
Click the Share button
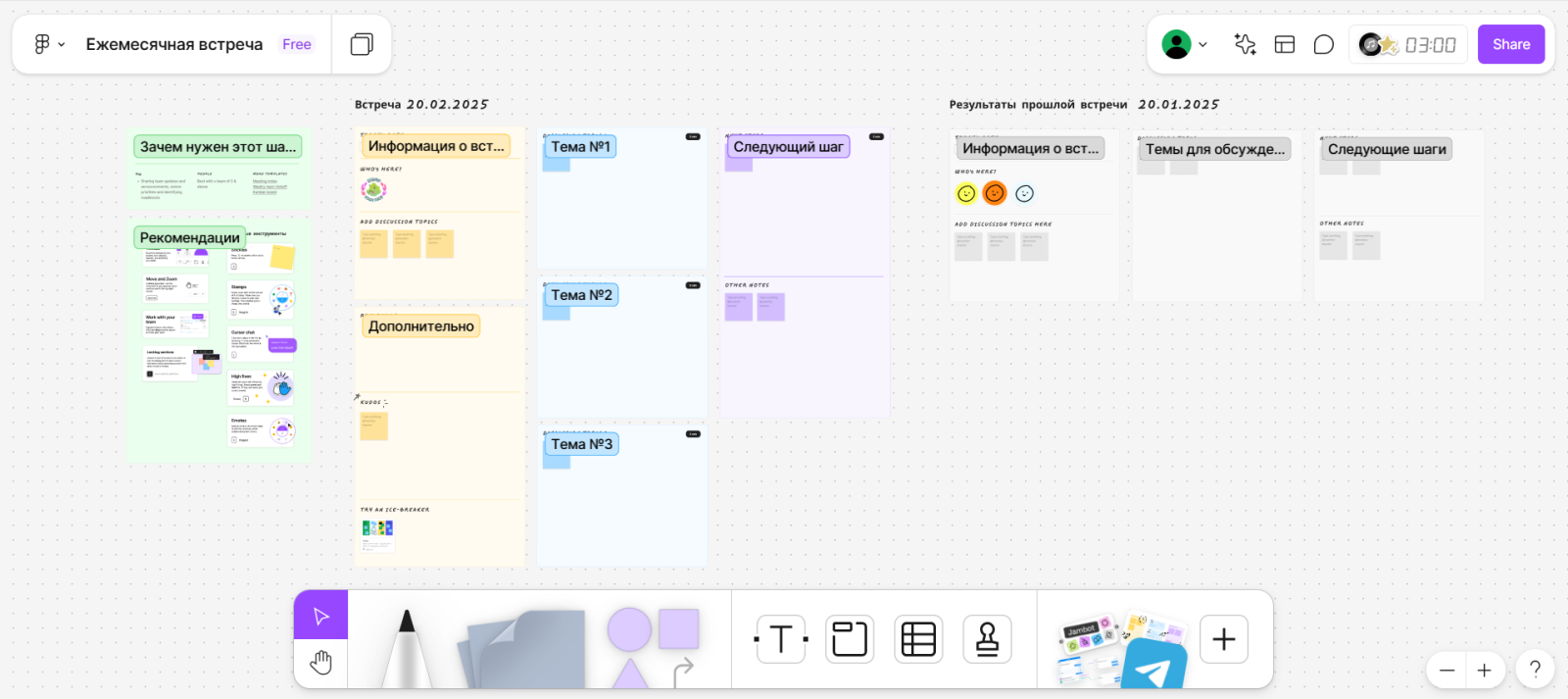[x=1511, y=44]
